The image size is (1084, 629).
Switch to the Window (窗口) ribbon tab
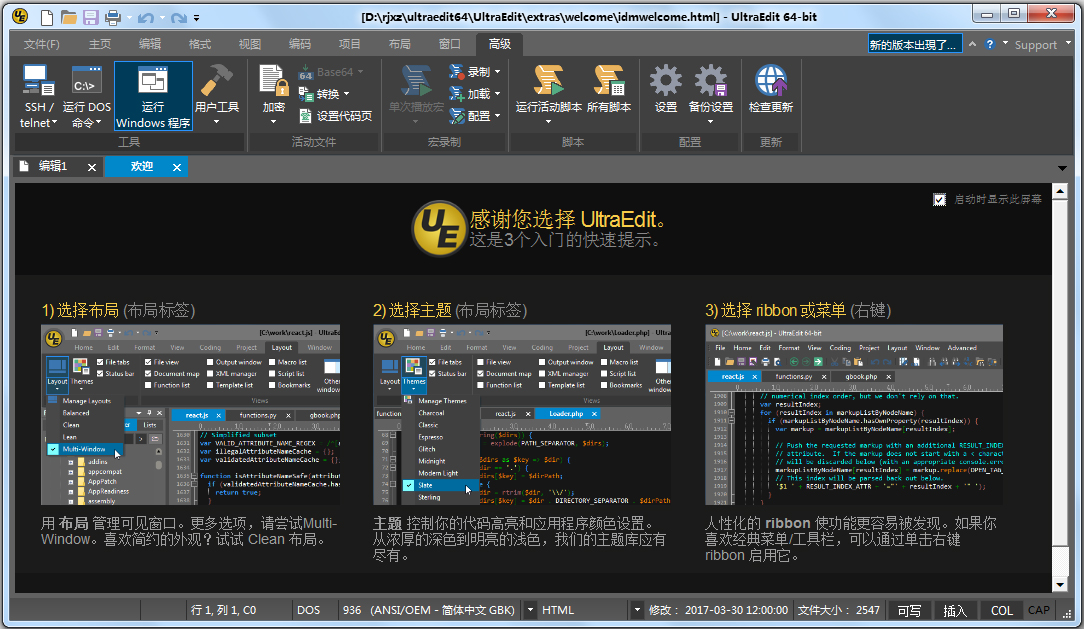click(449, 44)
